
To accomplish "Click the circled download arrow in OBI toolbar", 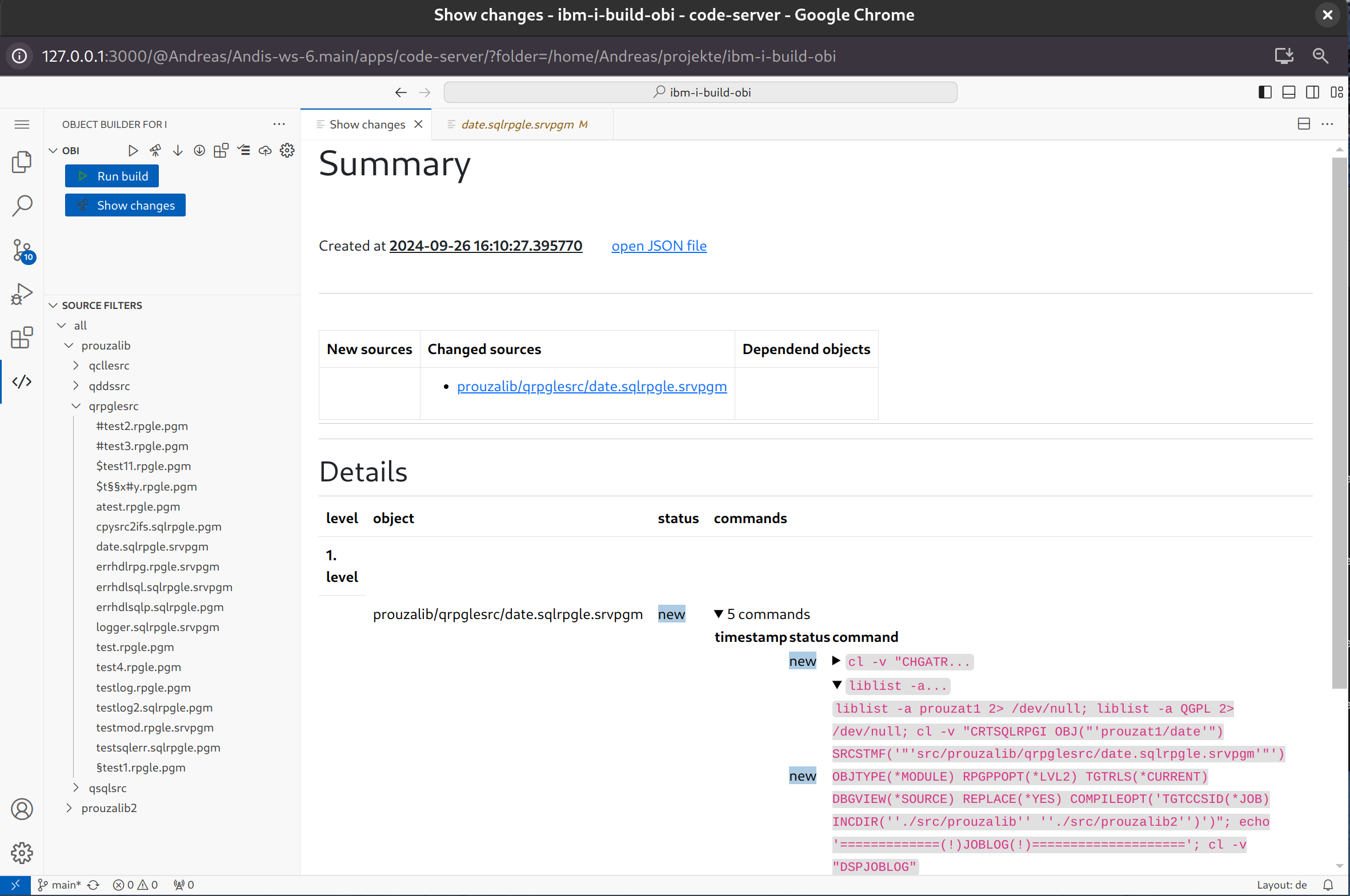I will tap(199, 150).
